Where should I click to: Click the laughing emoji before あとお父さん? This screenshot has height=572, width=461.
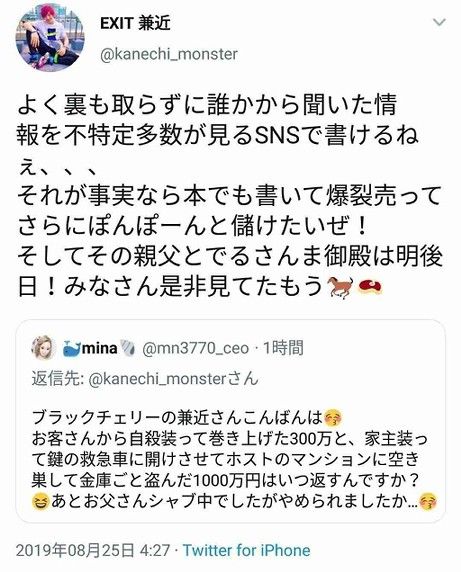[x=40, y=502]
